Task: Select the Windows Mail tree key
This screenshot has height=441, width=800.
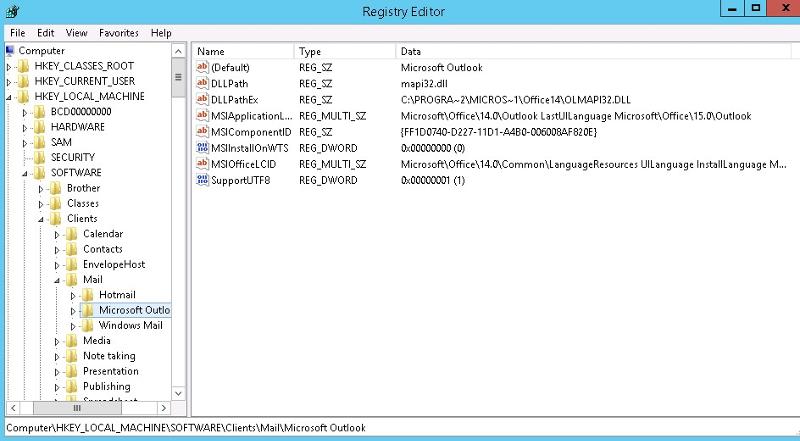Action: point(131,325)
